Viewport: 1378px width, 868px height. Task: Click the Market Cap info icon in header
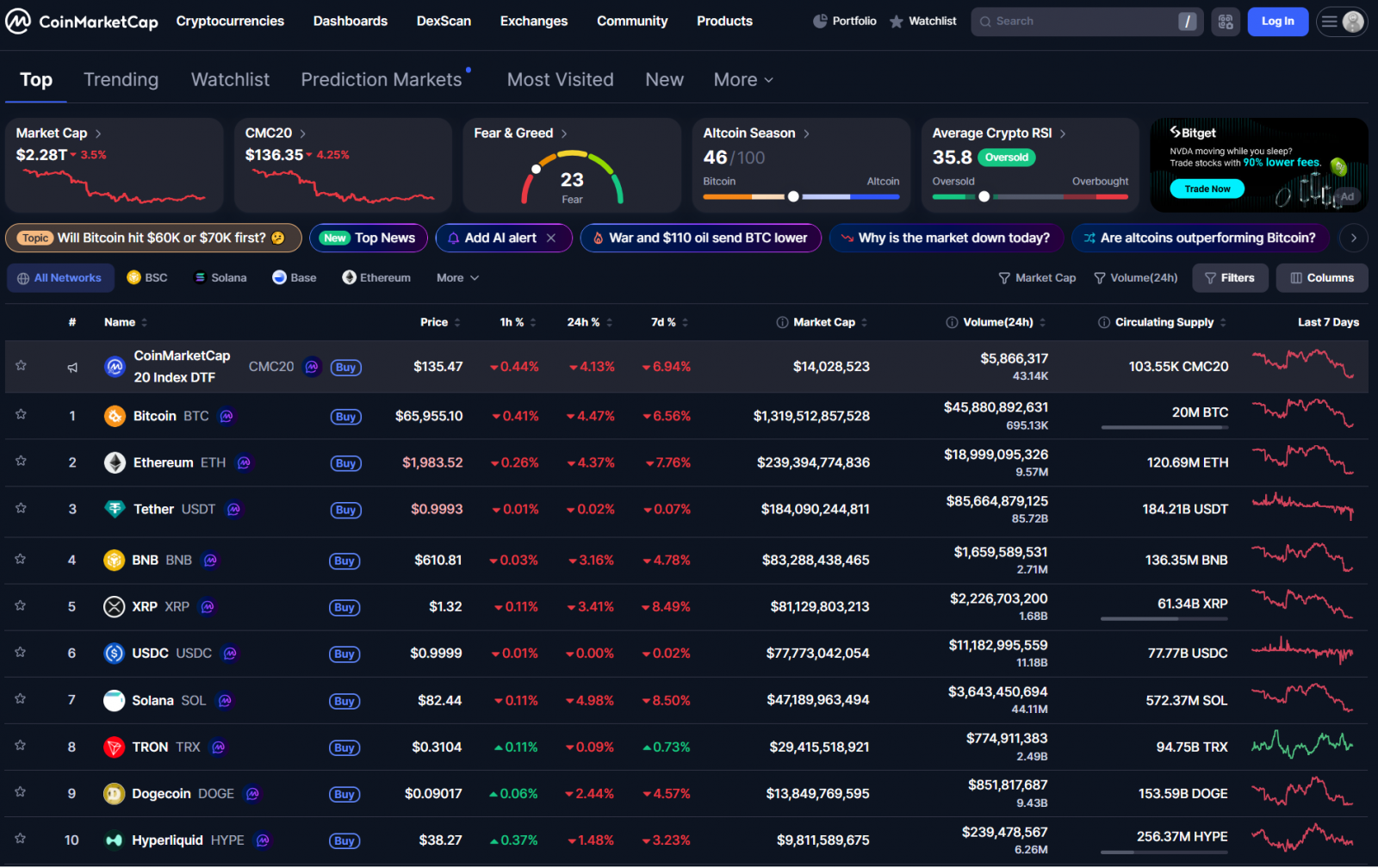782,323
